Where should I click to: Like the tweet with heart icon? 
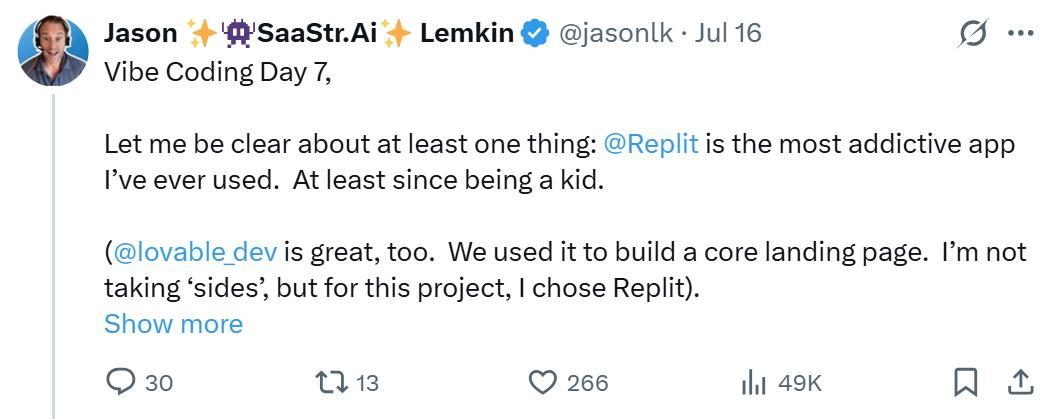(542, 383)
